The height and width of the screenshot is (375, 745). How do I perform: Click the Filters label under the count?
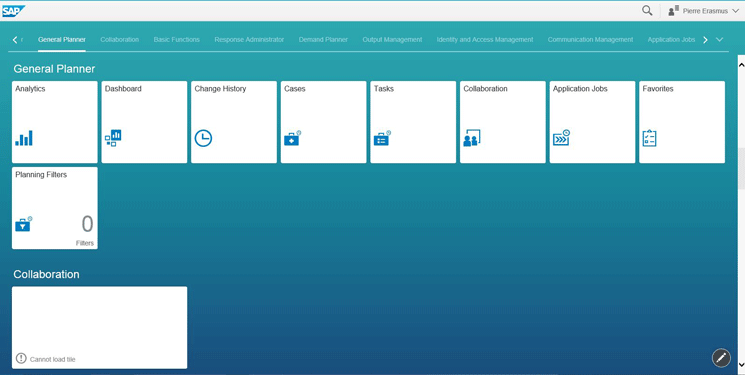(x=85, y=243)
